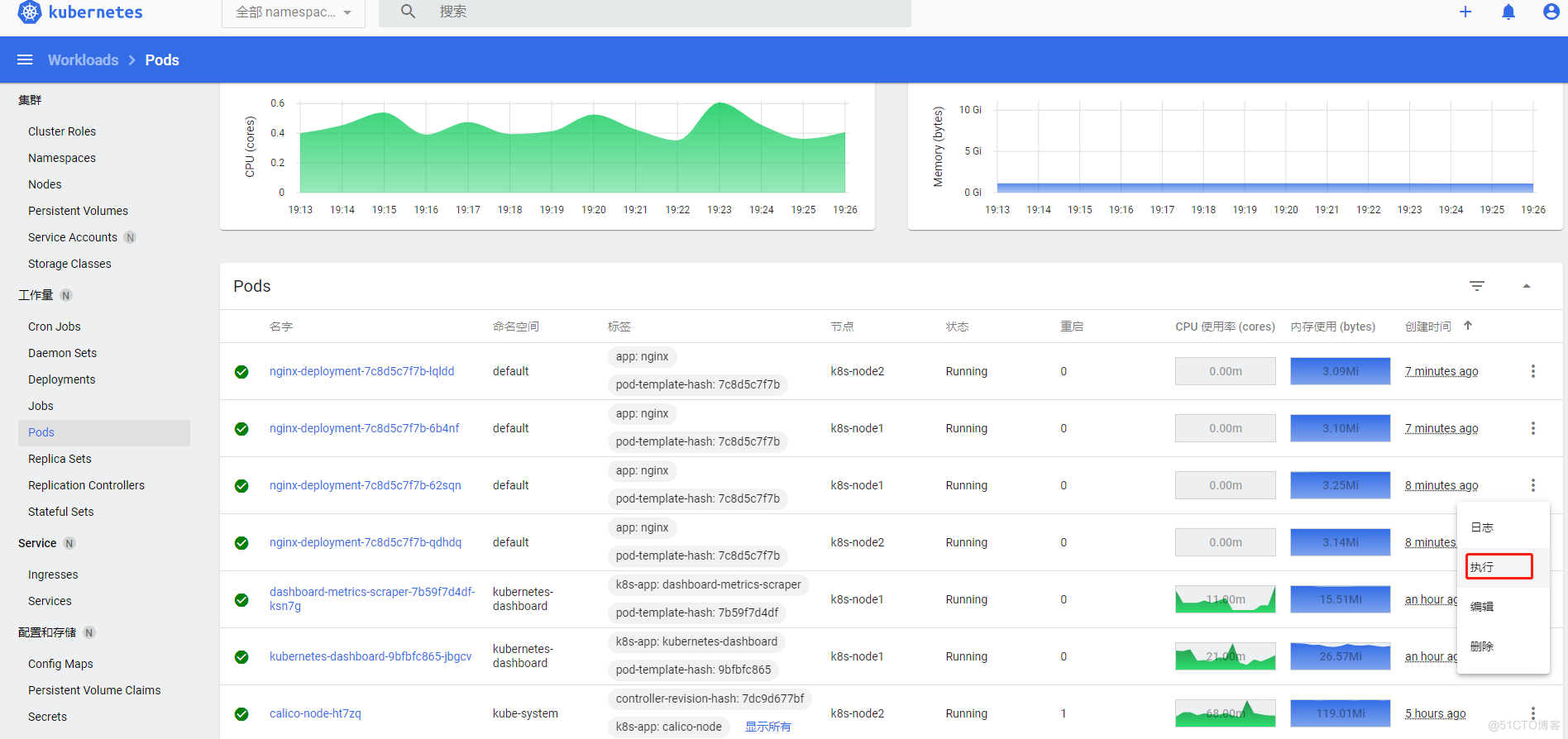This screenshot has width=1568, height=739.
Task: Open Stateful Sets in sidebar
Action: coord(60,512)
